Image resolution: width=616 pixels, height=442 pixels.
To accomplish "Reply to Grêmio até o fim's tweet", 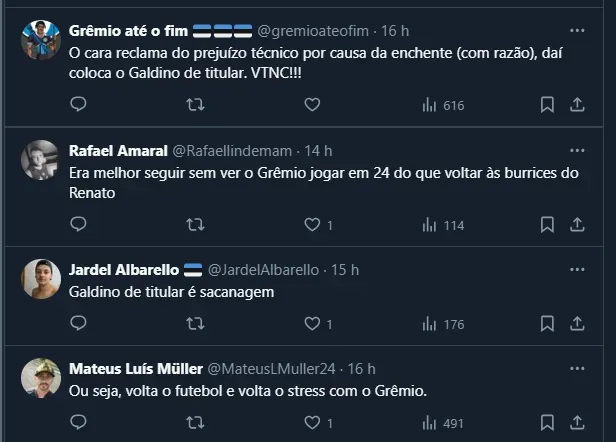I will tap(79, 104).
